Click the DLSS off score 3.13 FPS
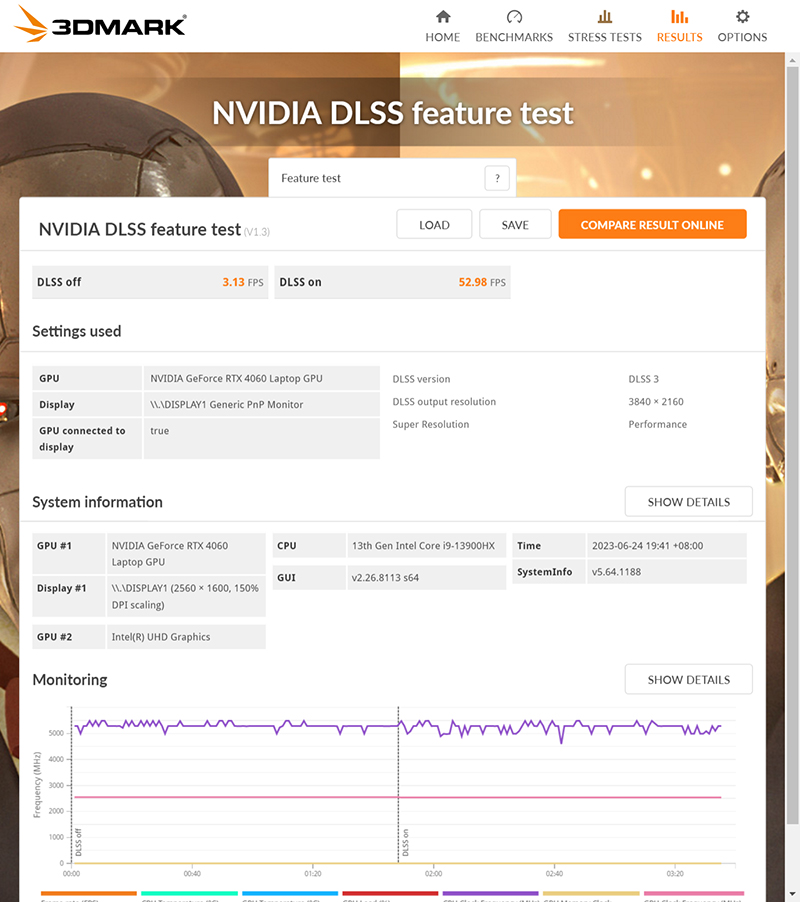This screenshot has height=902, width=800. click(x=243, y=282)
